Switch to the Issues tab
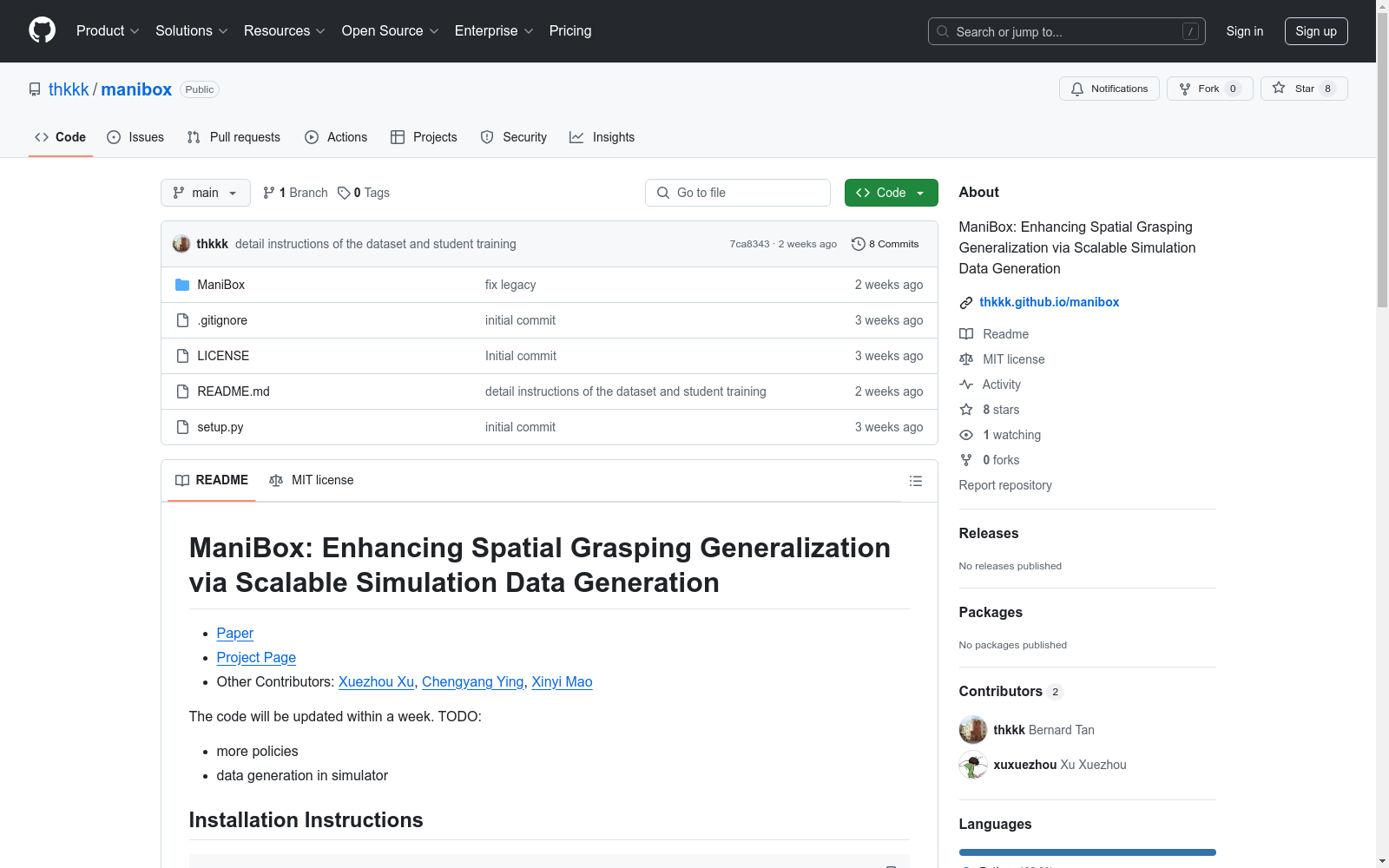The width and height of the screenshot is (1389, 868). [x=135, y=137]
